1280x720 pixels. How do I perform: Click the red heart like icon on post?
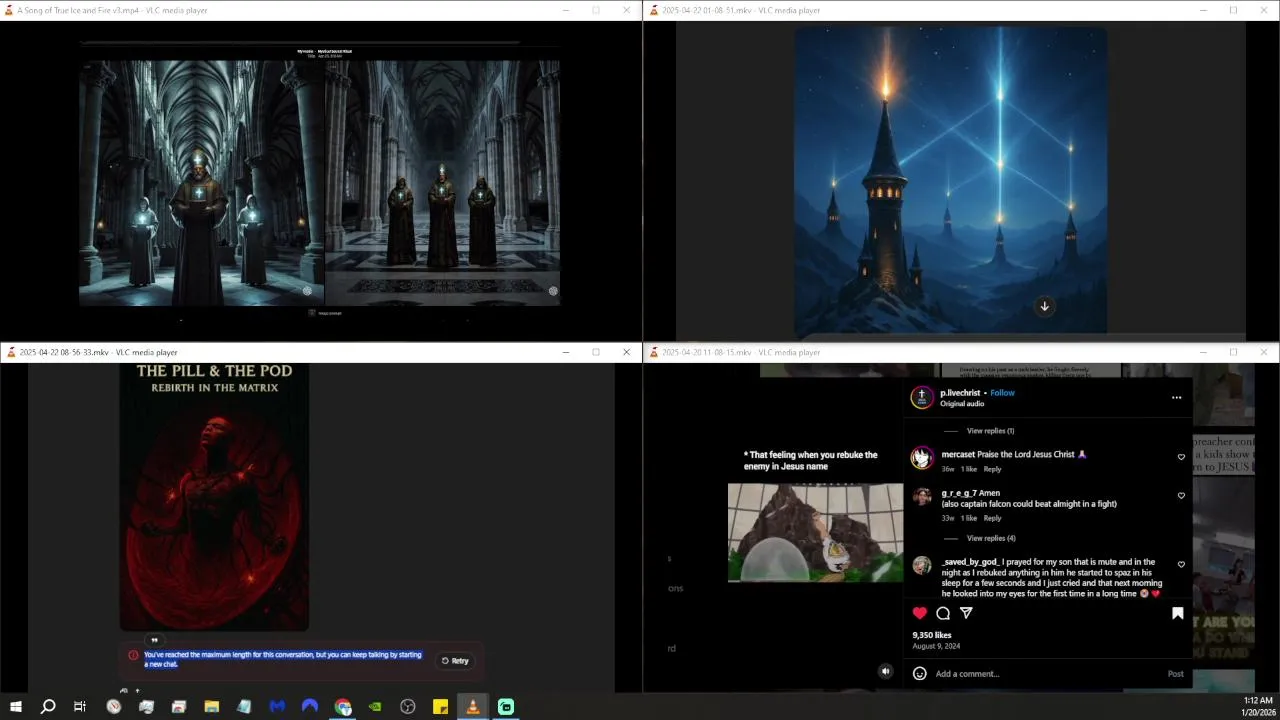920,613
